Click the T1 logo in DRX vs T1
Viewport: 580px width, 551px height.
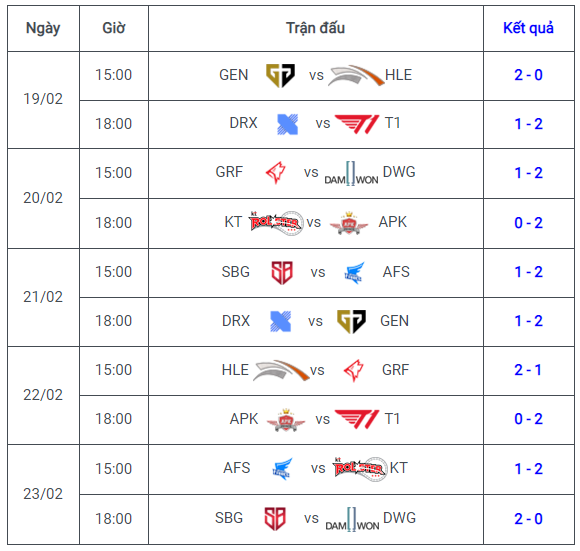(357, 124)
